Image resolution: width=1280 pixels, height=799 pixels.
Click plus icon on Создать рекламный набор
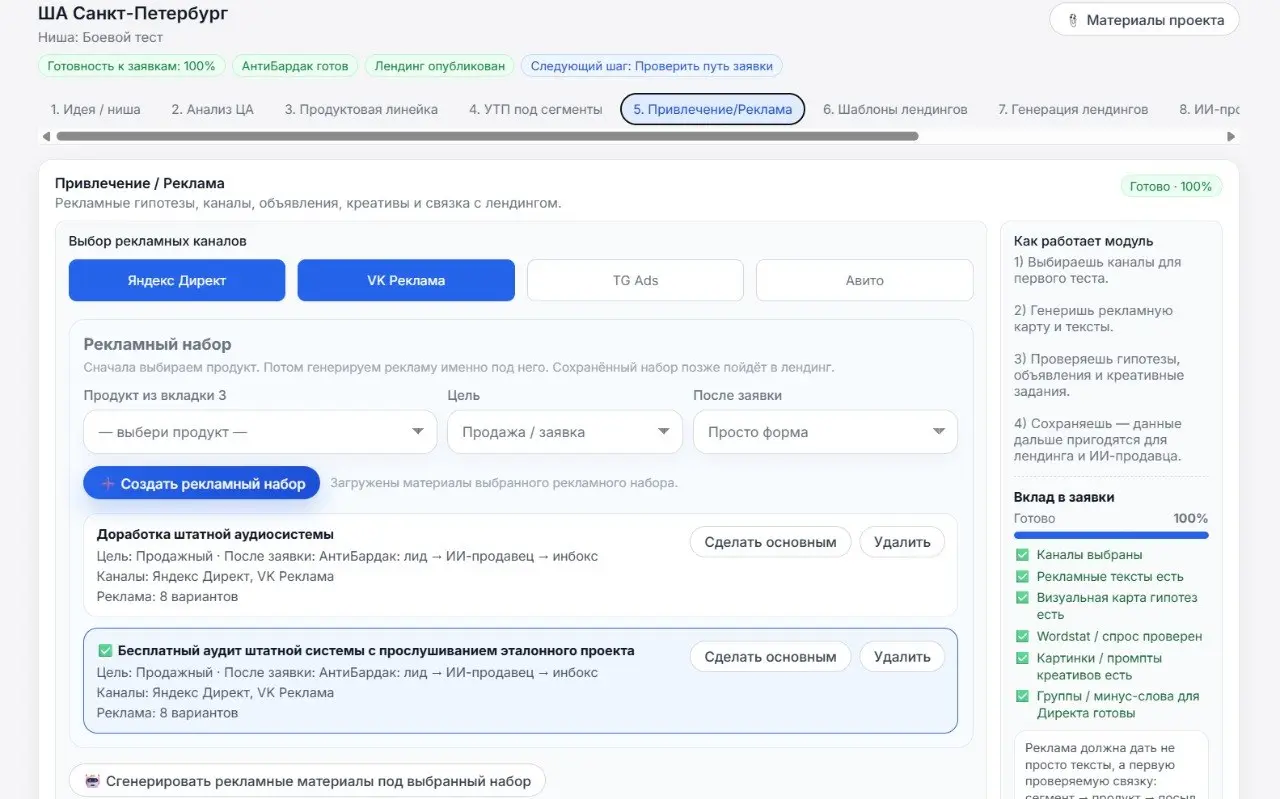tap(108, 484)
